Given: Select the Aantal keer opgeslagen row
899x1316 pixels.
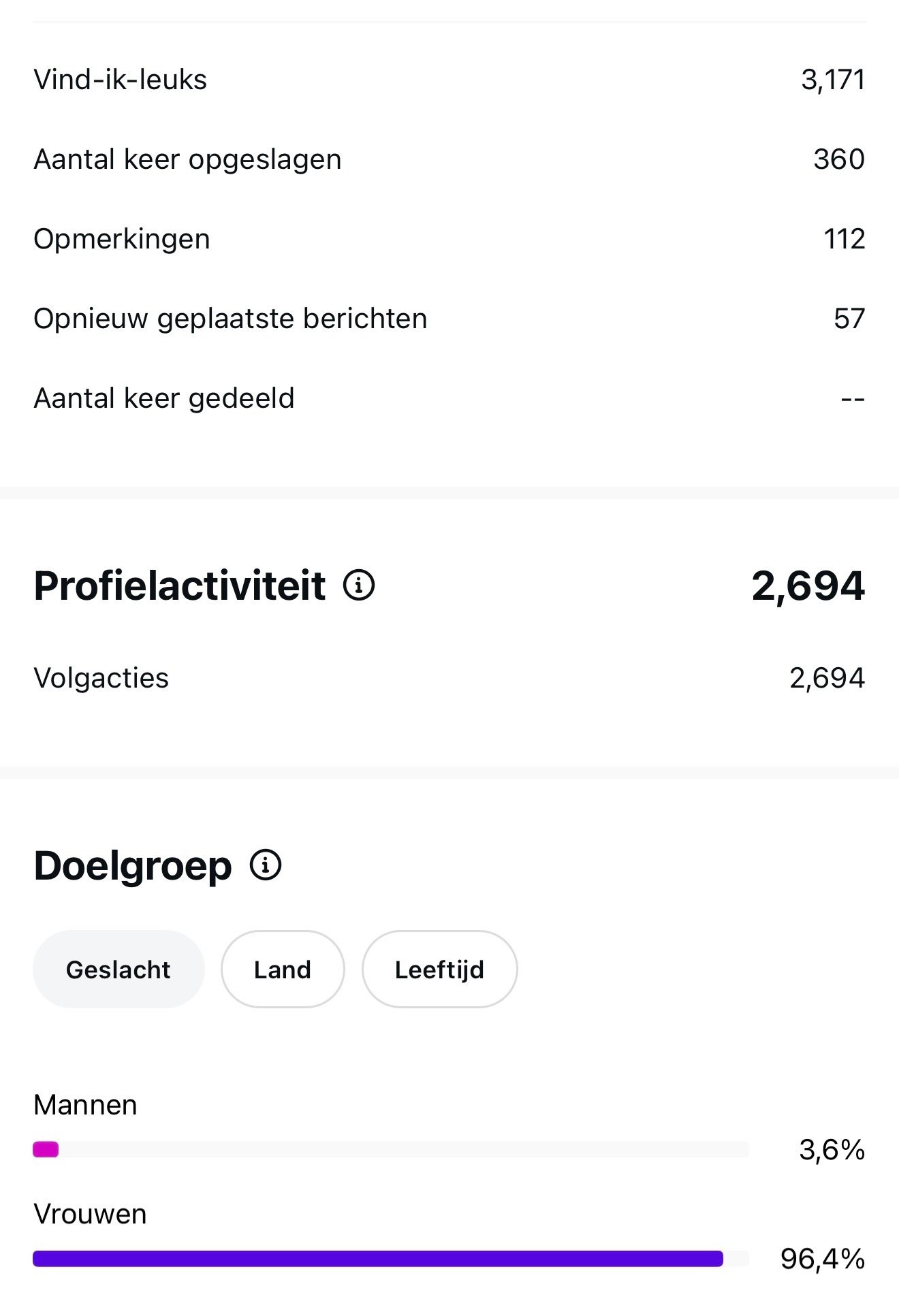Looking at the screenshot, I should (x=449, y=159).
